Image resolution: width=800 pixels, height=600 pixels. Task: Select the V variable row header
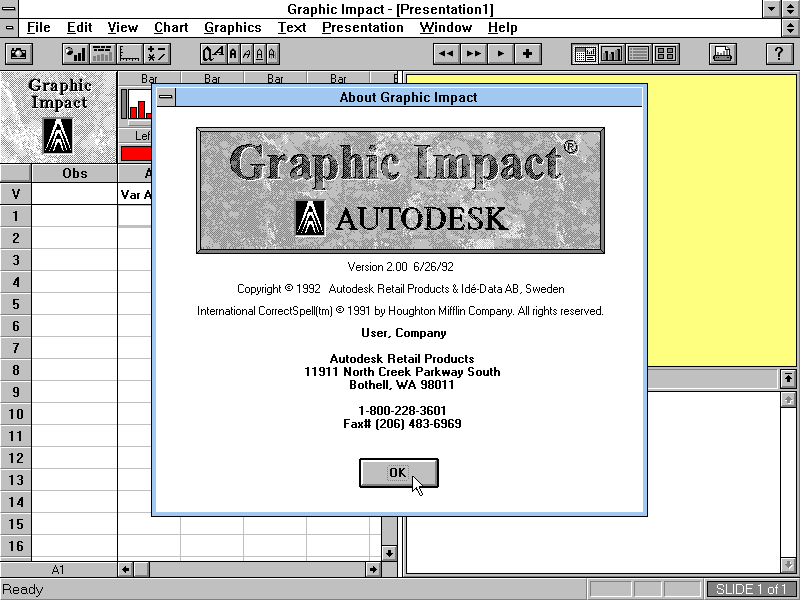pyautogui.click(x=16, y=194)
